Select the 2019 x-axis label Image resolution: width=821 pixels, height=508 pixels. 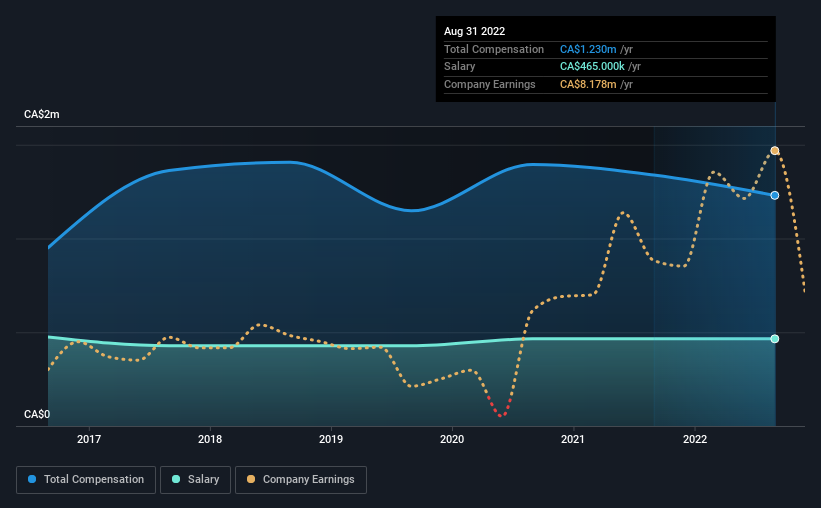pos(331,439)
